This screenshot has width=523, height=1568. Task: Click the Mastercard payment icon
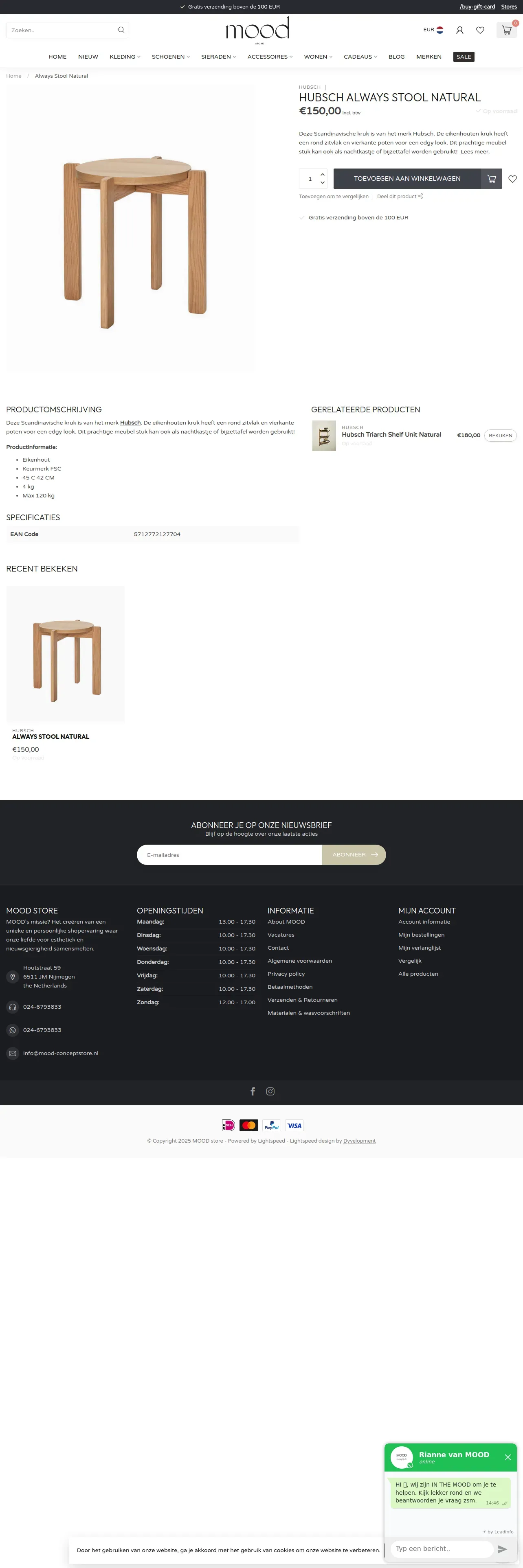[x=249, y=1126]
